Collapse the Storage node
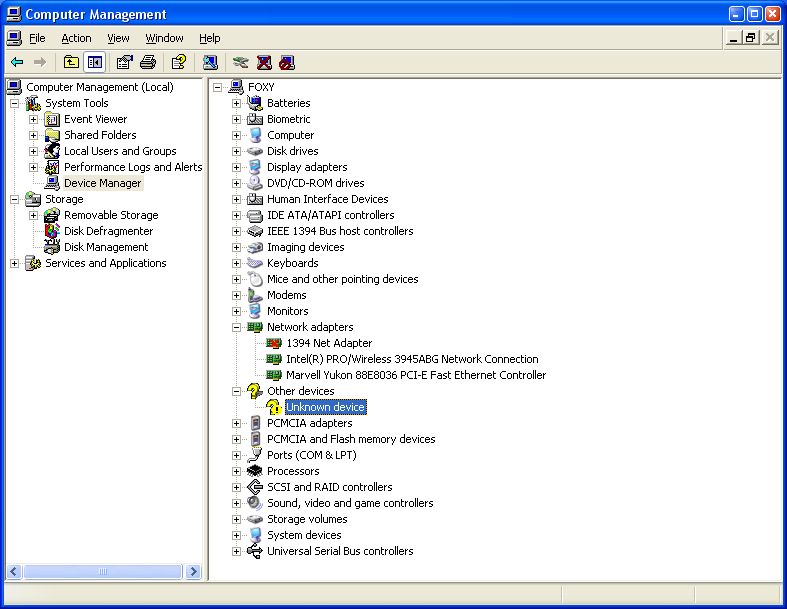Screen dimensions: 787x609 pyautogui.click(x=15, y=199)
